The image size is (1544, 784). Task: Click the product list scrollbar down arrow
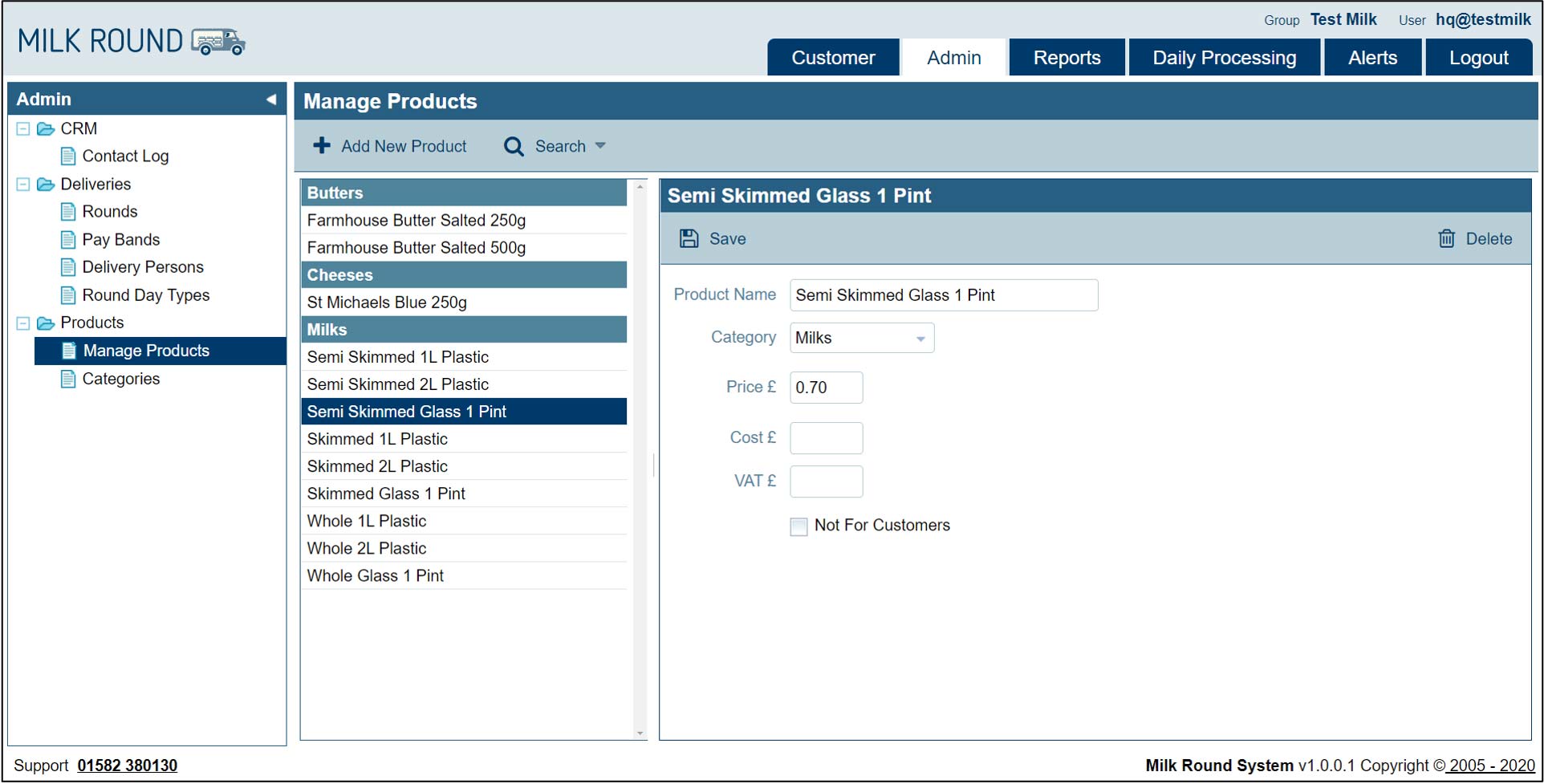[640, 733]
